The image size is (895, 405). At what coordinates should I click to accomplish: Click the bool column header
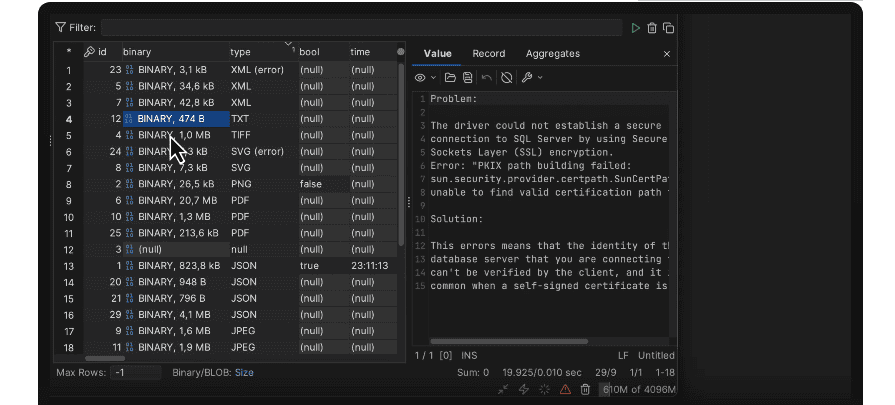coord(324,52)
